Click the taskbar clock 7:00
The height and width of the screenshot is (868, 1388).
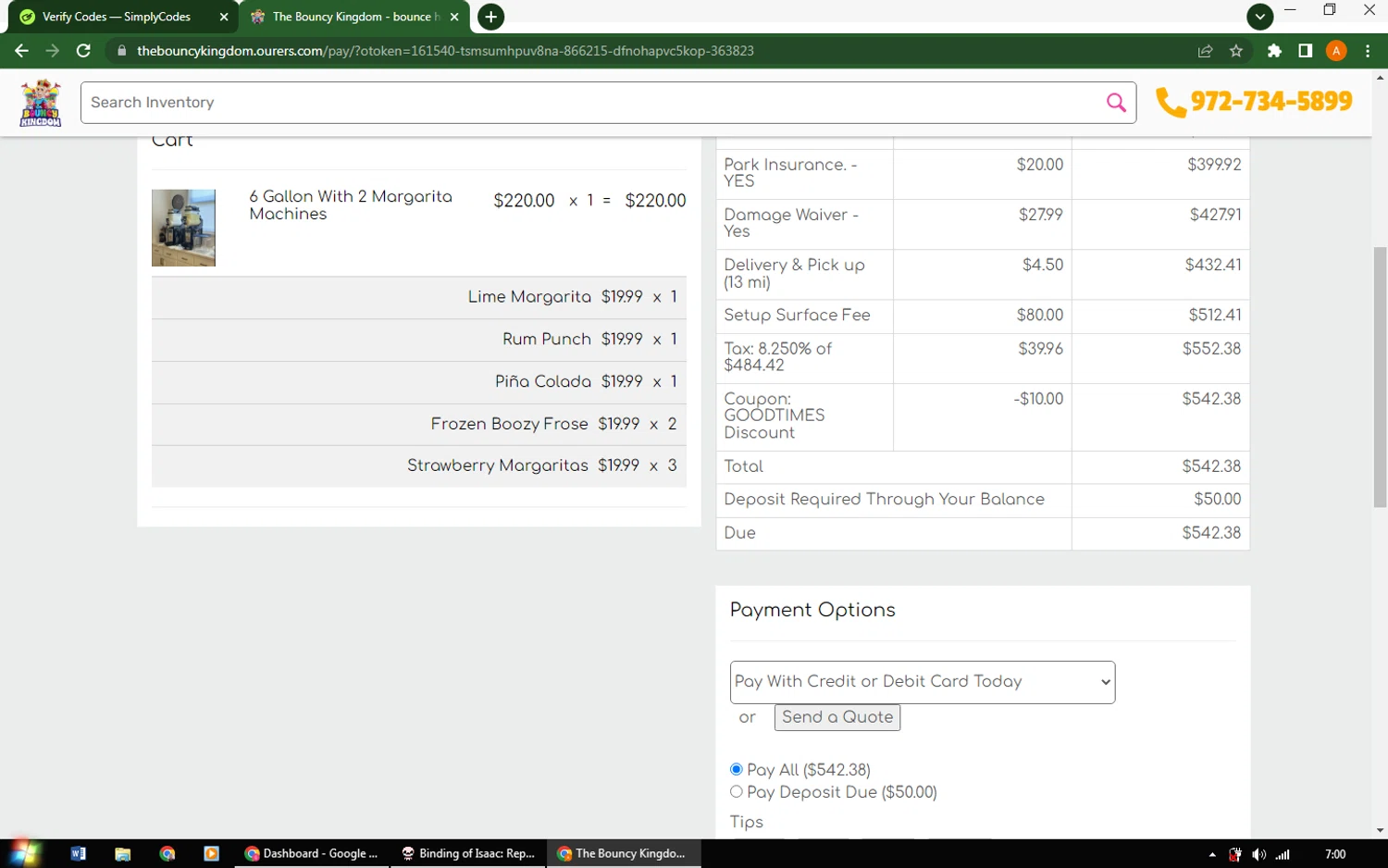click(x=1335, y=854)
